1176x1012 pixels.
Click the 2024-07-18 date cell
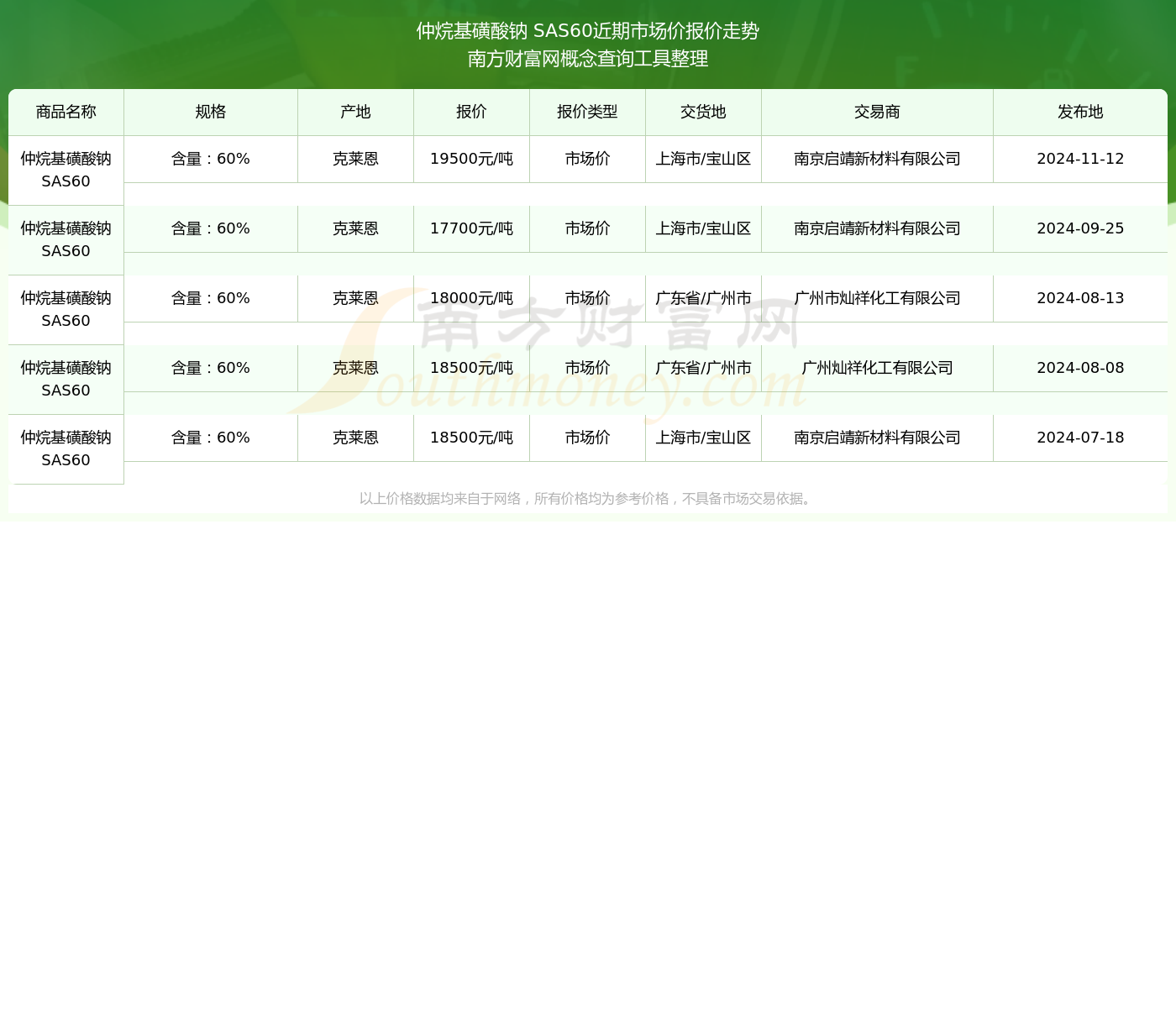tap(1080, 438)
